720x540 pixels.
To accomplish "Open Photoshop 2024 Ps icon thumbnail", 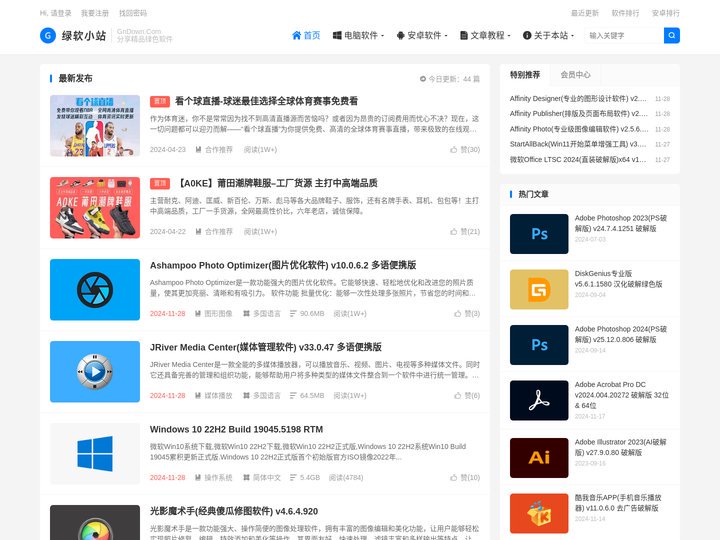I will coord(539,345).
